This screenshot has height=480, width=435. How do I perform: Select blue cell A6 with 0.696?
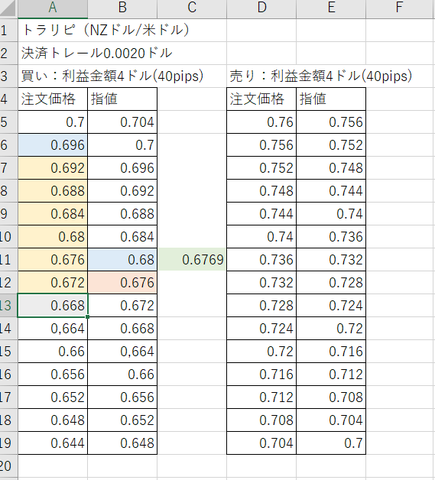click(x=53, y=145)
